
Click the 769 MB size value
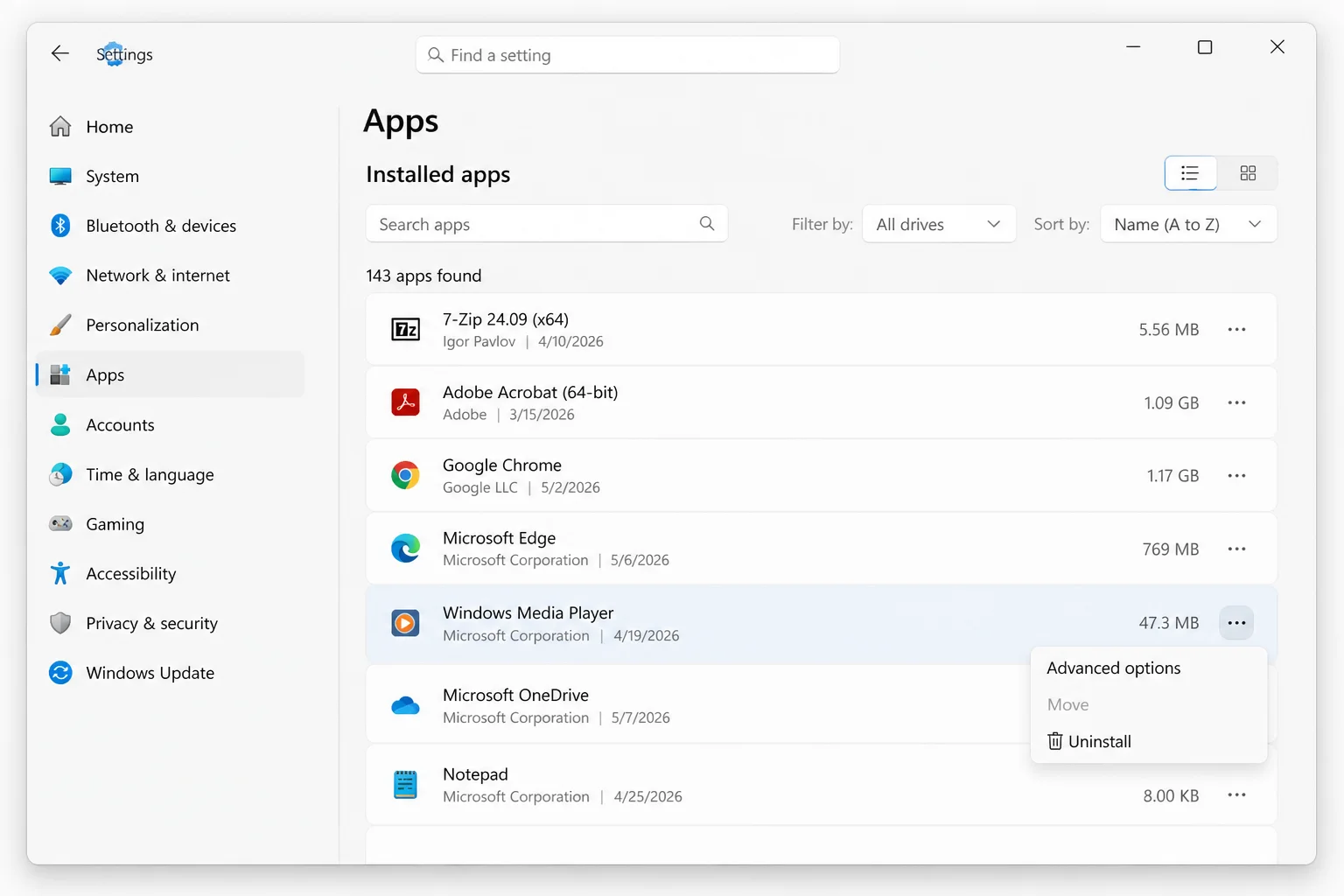coord(1170,549)
